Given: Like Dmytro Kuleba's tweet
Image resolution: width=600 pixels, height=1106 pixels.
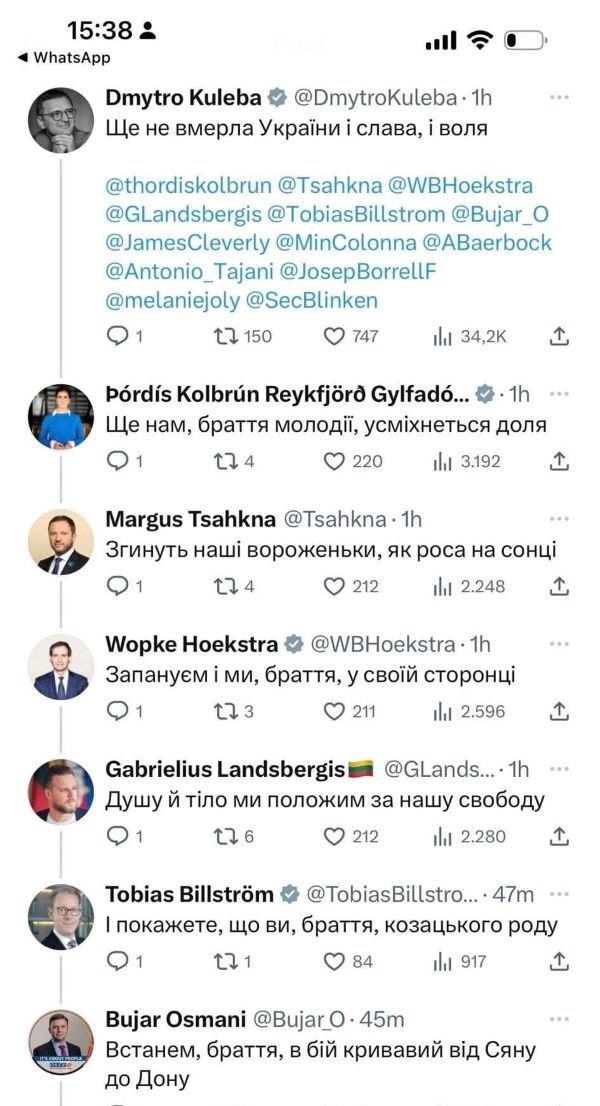Looking at the screenshot, I should click(x=334, y=336).
